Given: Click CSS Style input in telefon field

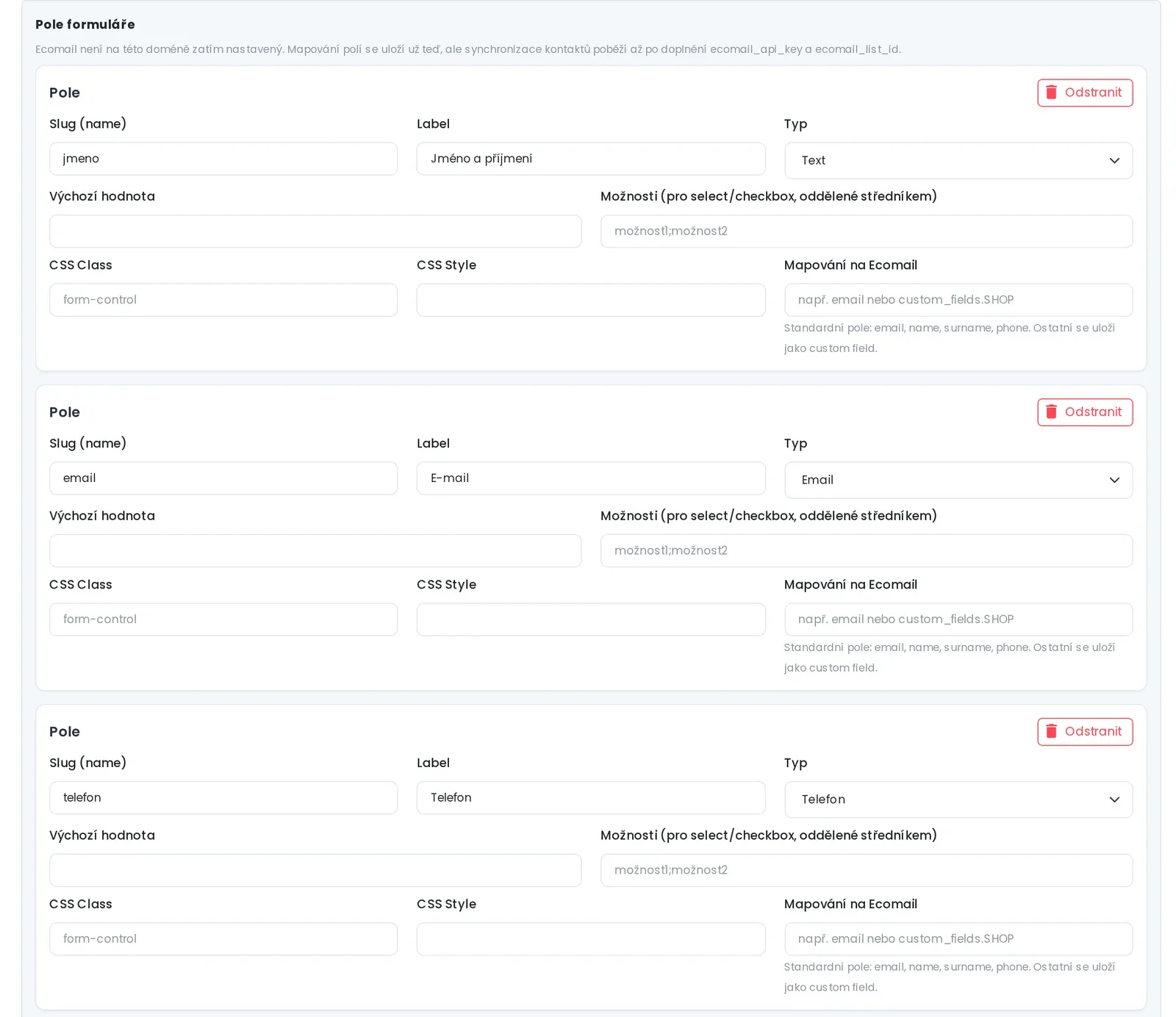Looking at the screenshot, I should pyautogui.click(x=591, y=939).
